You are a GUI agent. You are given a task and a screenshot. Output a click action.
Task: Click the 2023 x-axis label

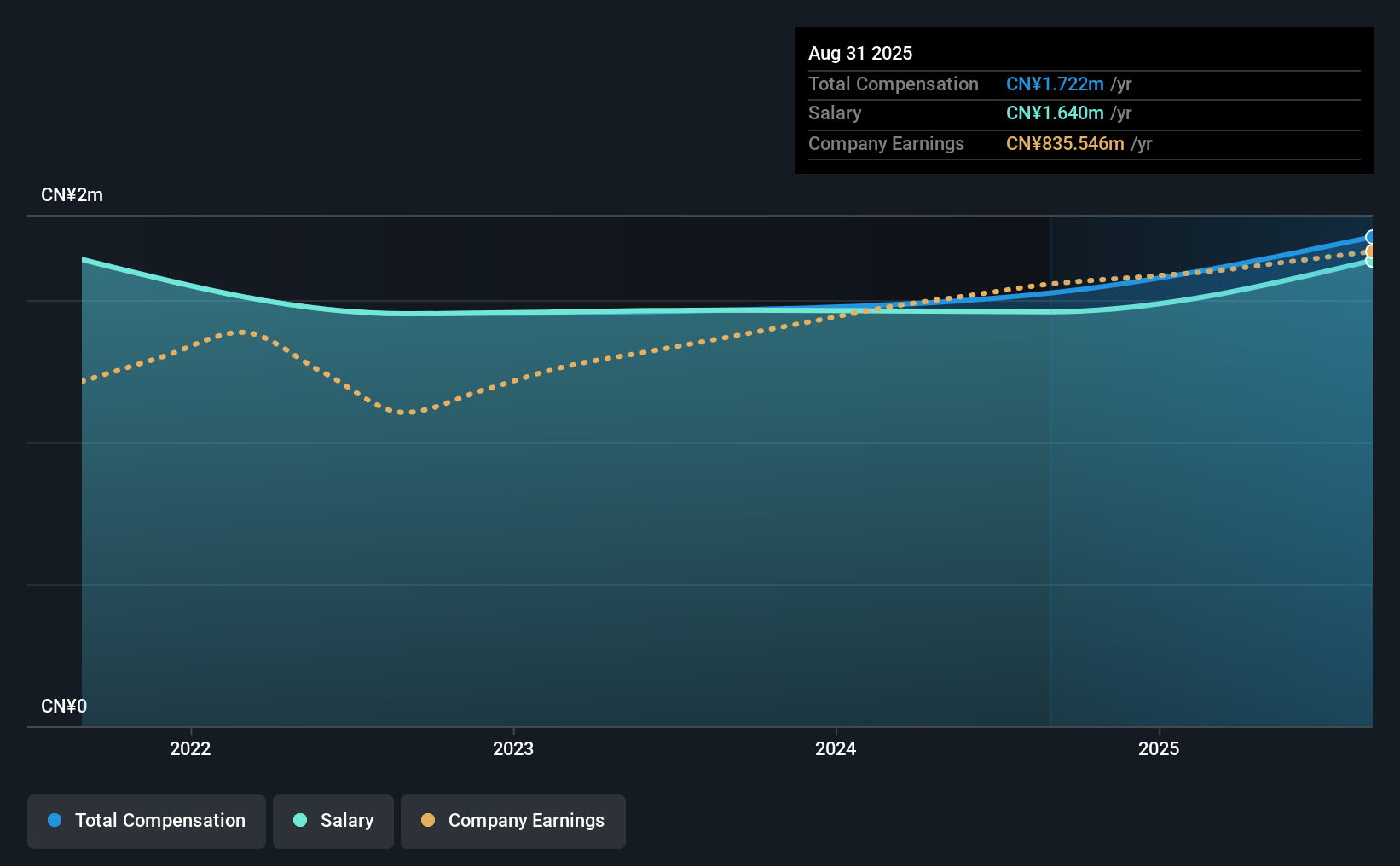[x=513, y=748]
